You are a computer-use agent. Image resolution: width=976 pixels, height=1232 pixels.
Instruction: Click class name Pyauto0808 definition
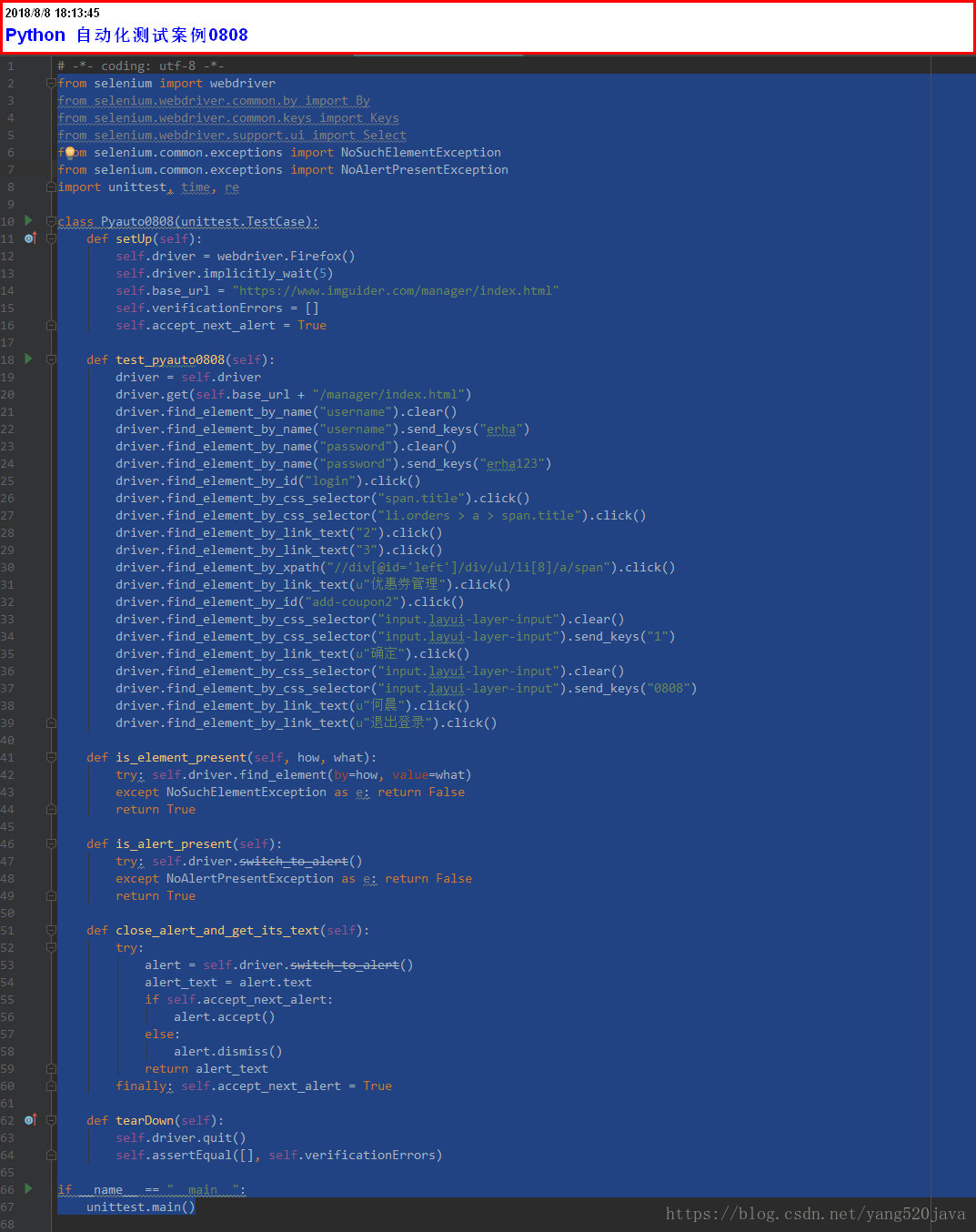point(136,221)
